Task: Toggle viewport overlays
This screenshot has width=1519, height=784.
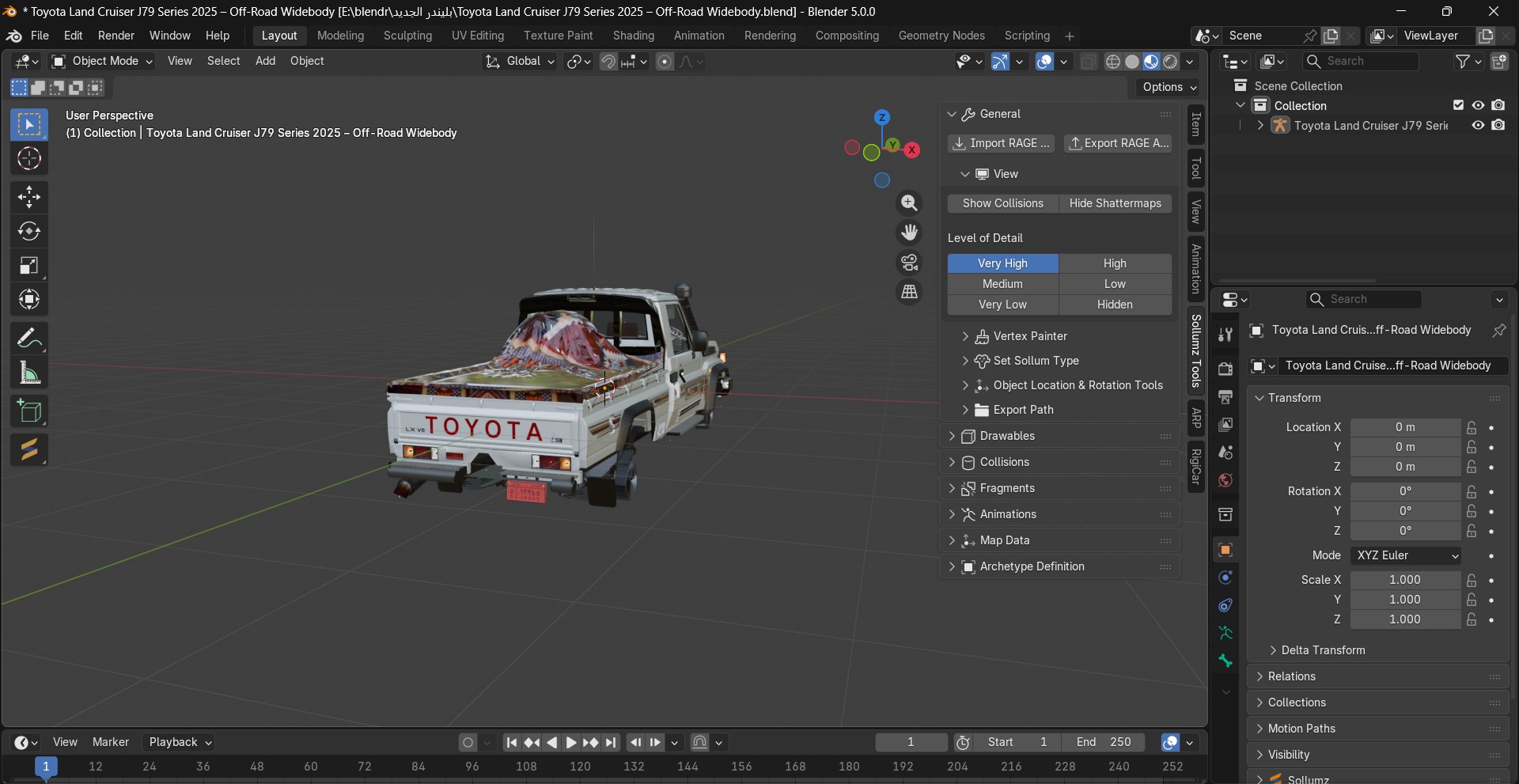Action: coord(1044,61)
